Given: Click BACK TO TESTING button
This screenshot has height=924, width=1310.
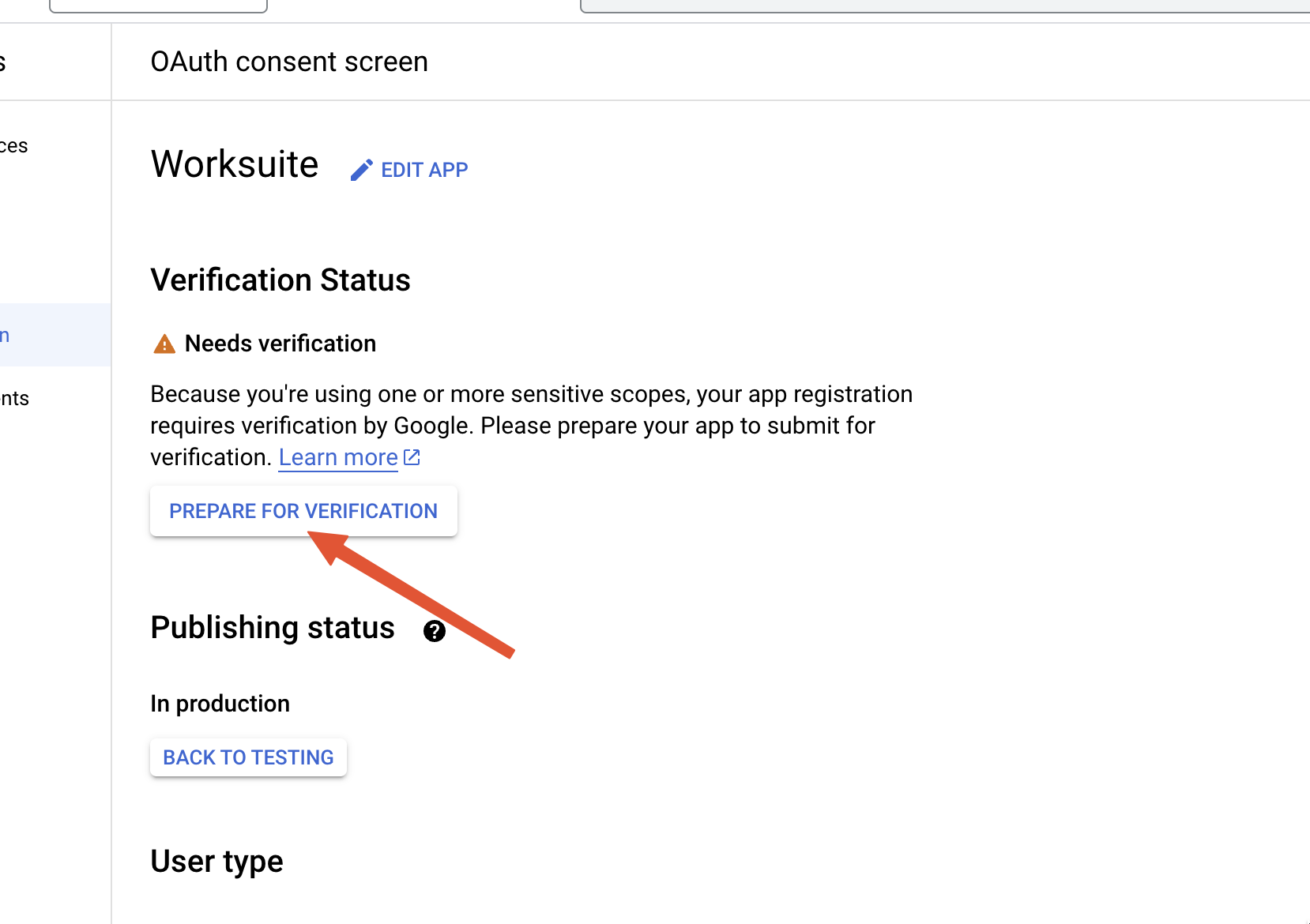Looking at the screenshot, I should tap(248, 757).
